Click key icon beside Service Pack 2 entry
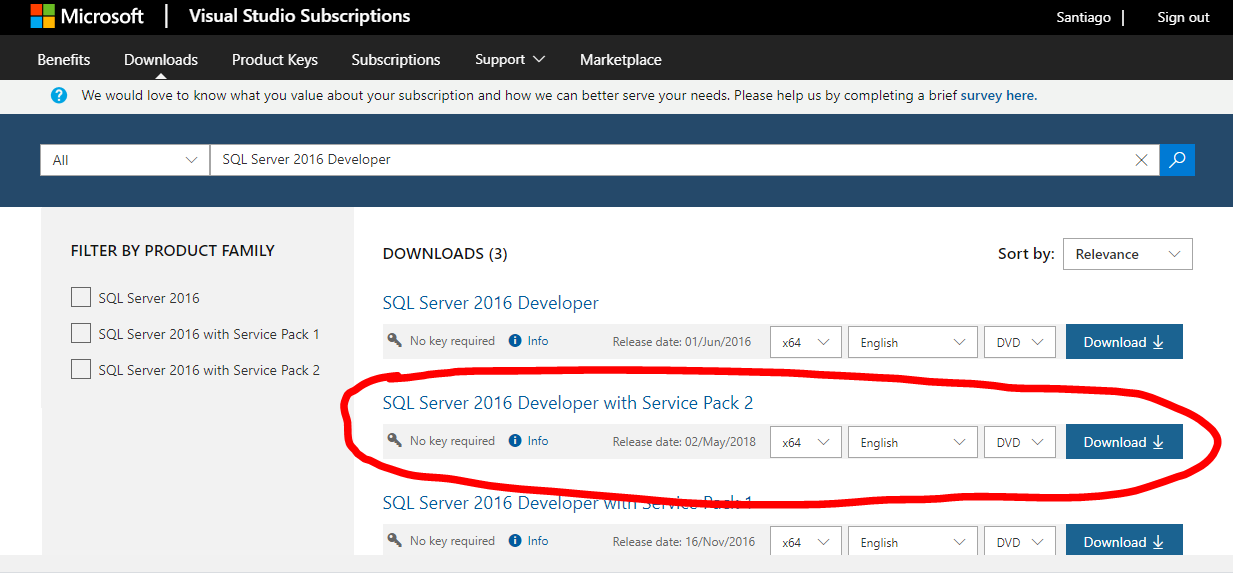1233x575 pixels. (x=395, y=441)
